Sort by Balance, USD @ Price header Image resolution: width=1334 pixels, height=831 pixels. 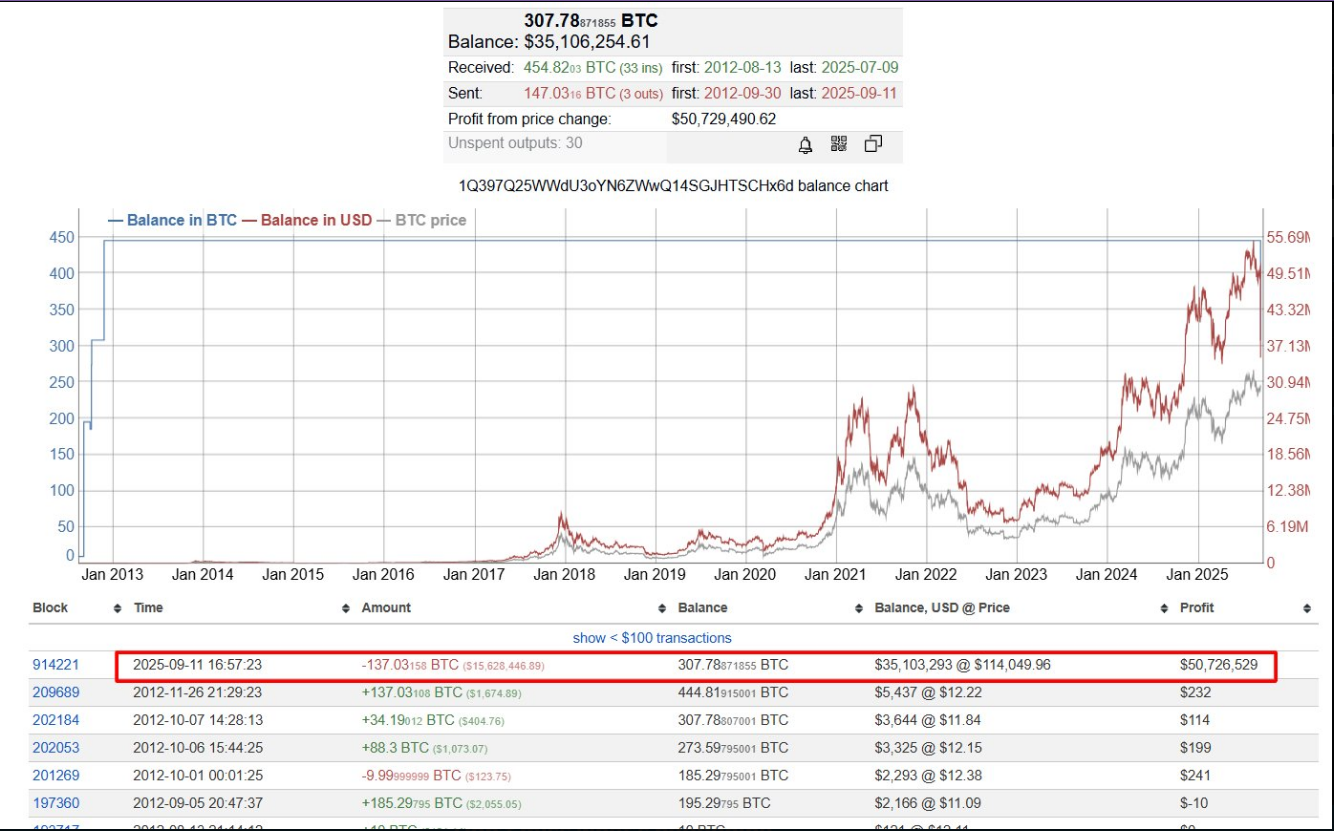point(942,608)
